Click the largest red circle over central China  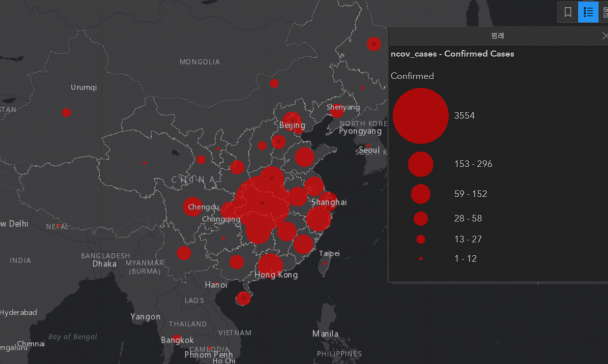click(x=262, y=203)
